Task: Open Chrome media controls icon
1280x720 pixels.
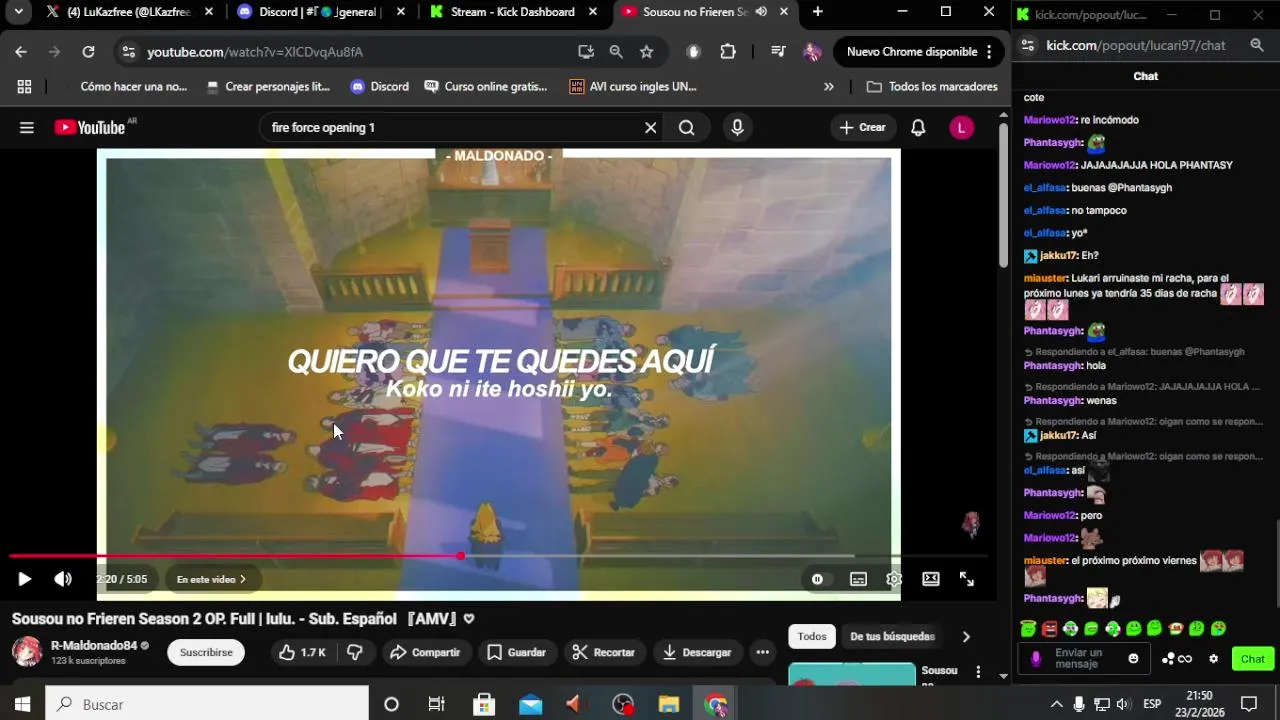Action: [x=777, y=51]
